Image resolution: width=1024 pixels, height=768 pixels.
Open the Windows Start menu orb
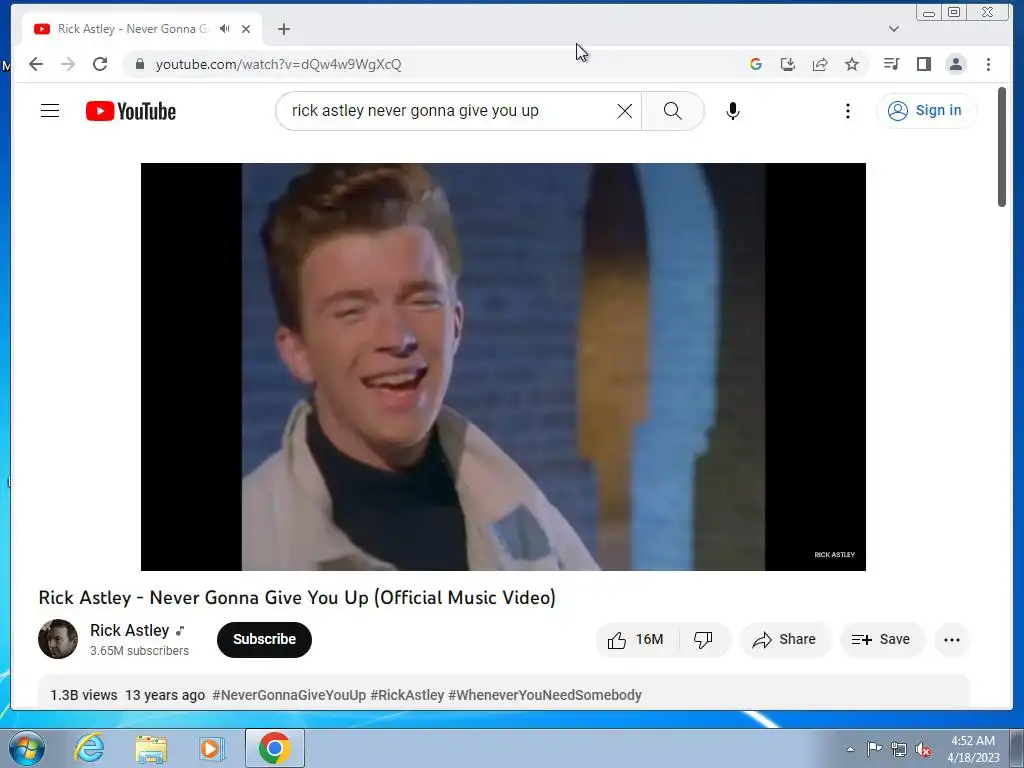[27, 748]
